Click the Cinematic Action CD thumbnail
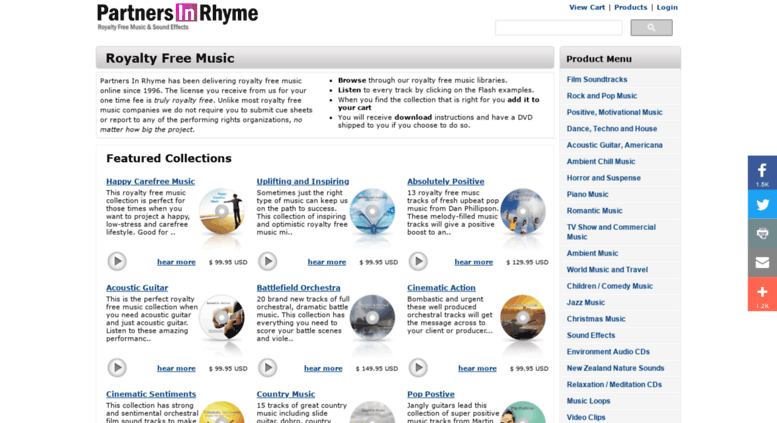 point(523,318)
